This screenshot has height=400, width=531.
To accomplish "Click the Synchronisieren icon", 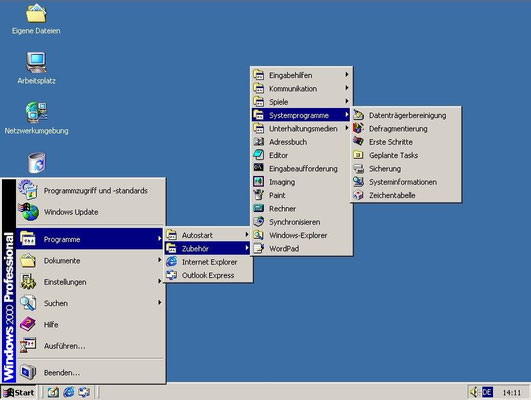I will click(259, 222).
